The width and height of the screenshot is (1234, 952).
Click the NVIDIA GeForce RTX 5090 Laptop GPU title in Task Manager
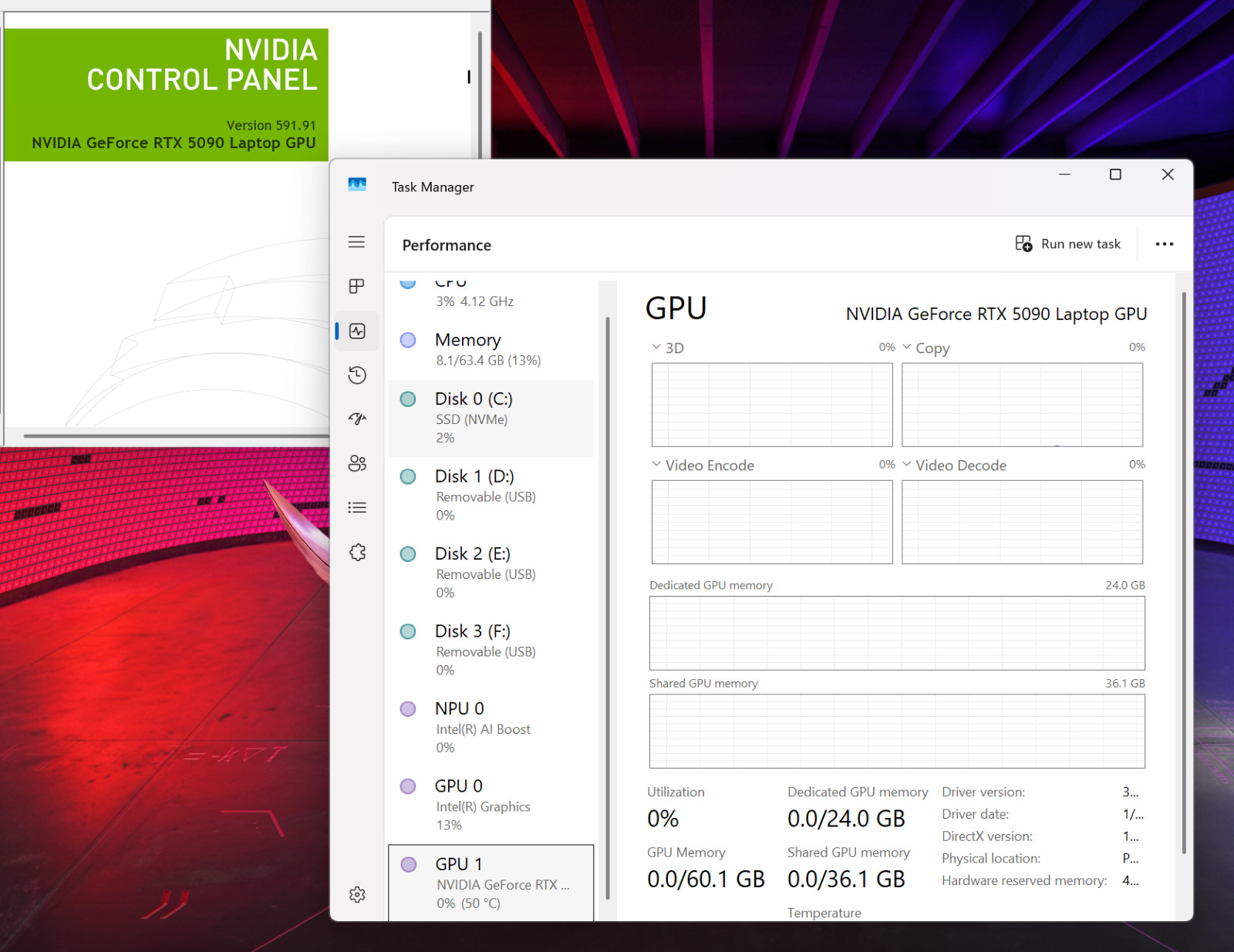[x=996, y=314]
